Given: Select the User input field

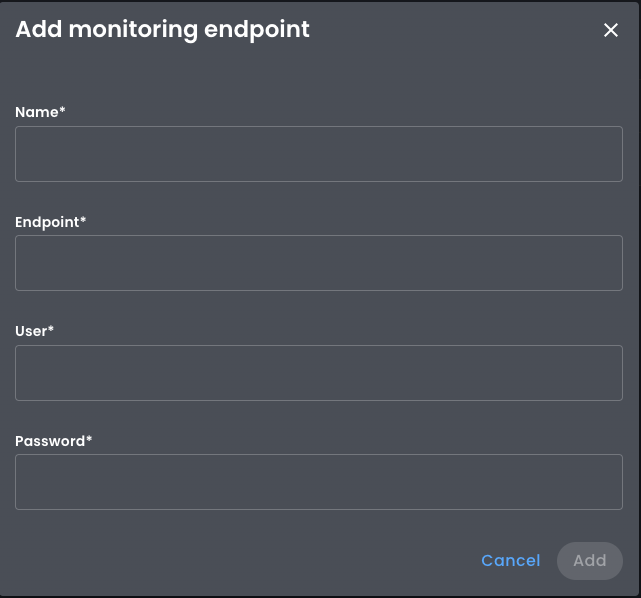Looking at the screenshot, I should [x=319, y=373].
